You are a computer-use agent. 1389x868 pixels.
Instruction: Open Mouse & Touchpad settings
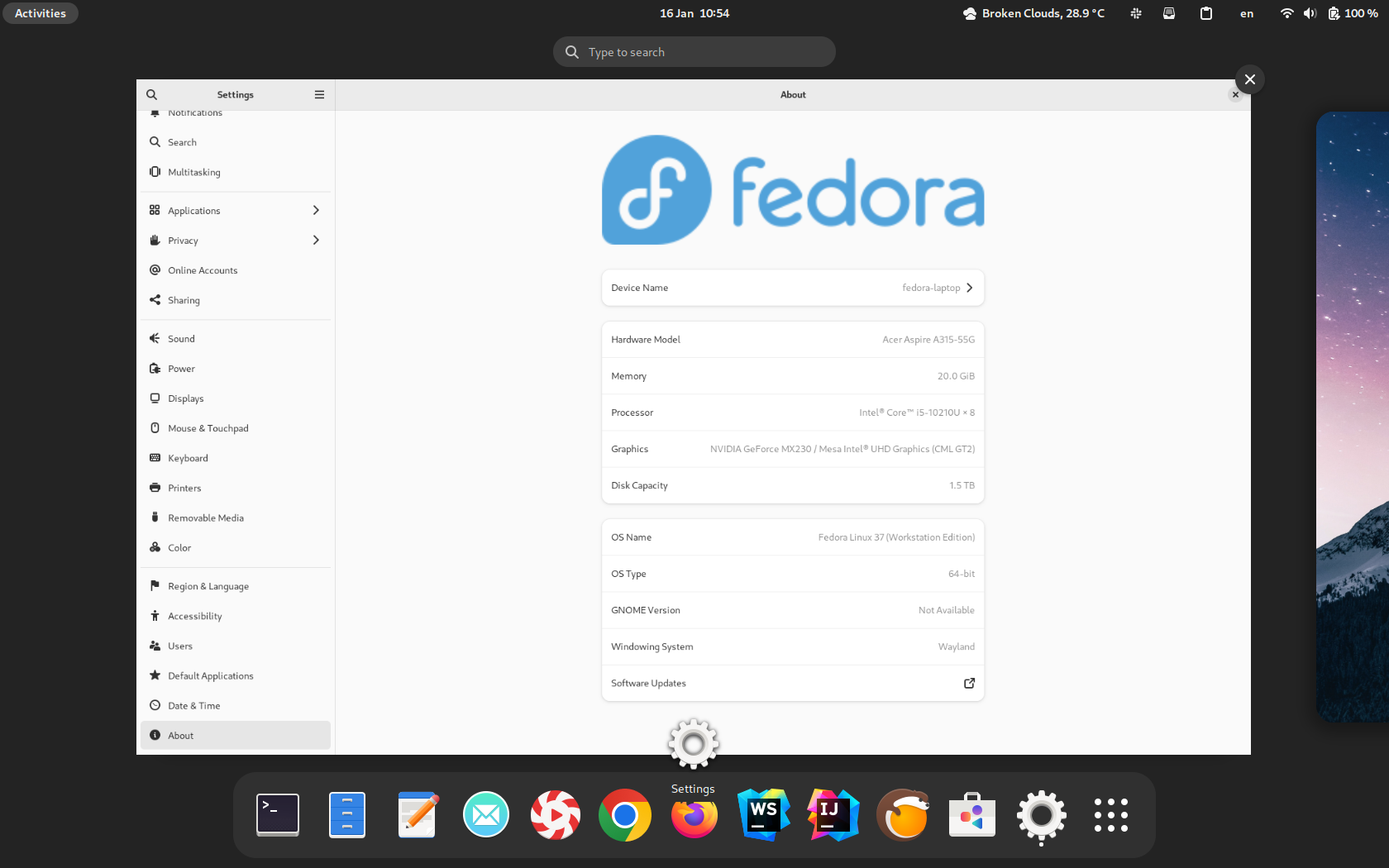pos(236,429)
